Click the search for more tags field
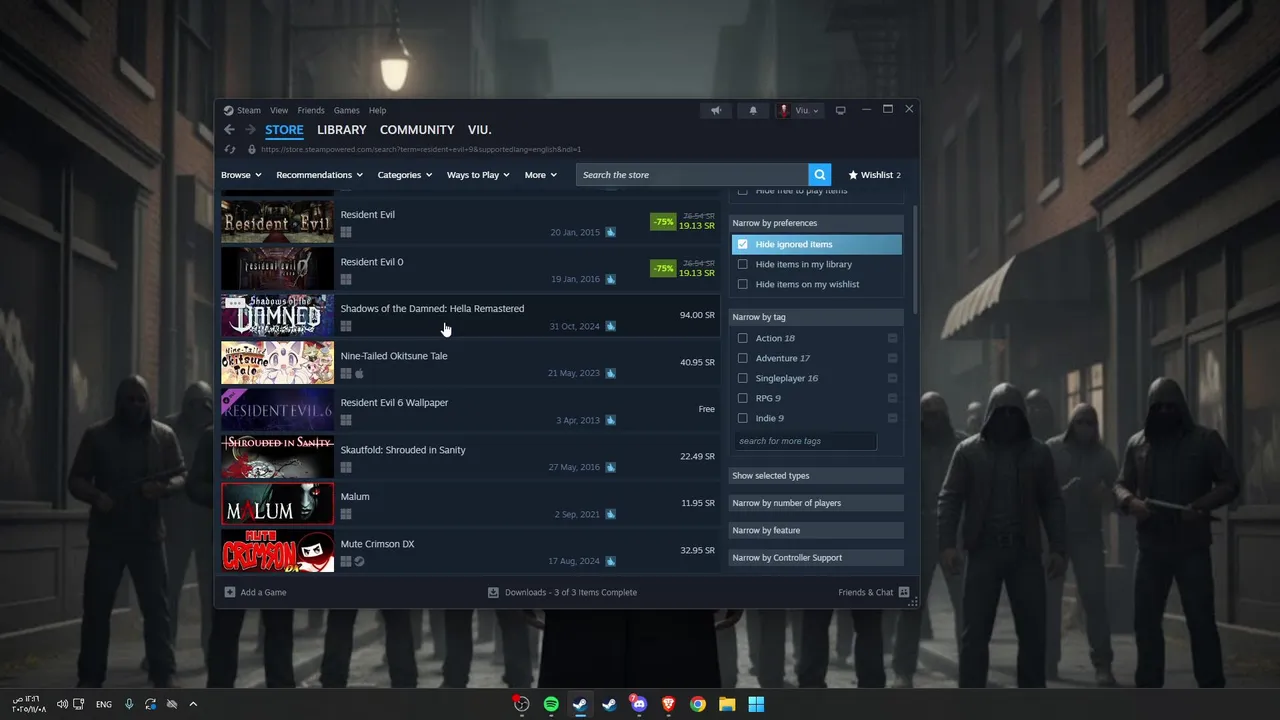 click(x=805, y=441)
